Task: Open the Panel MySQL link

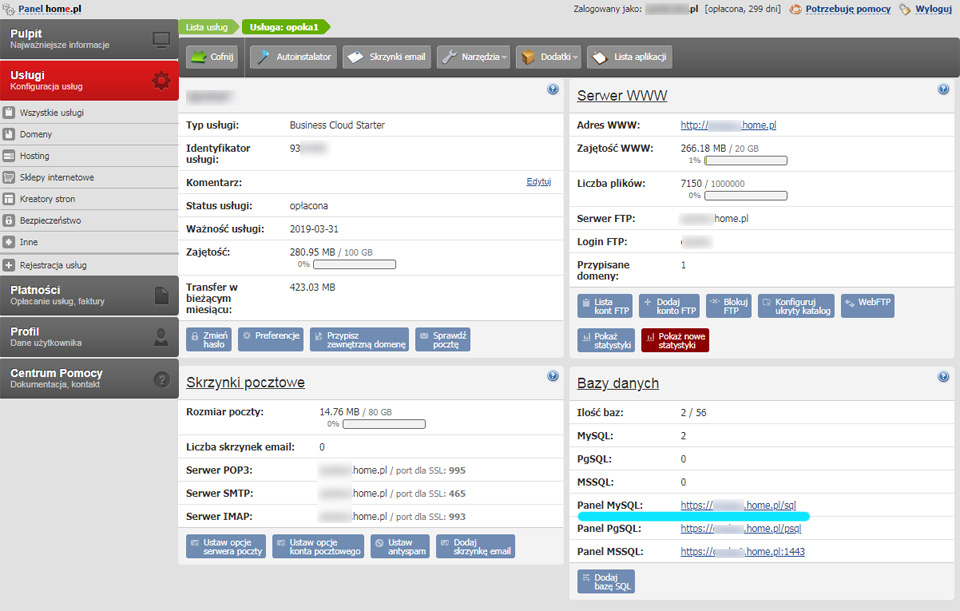Action: click(x=738, y=505)
